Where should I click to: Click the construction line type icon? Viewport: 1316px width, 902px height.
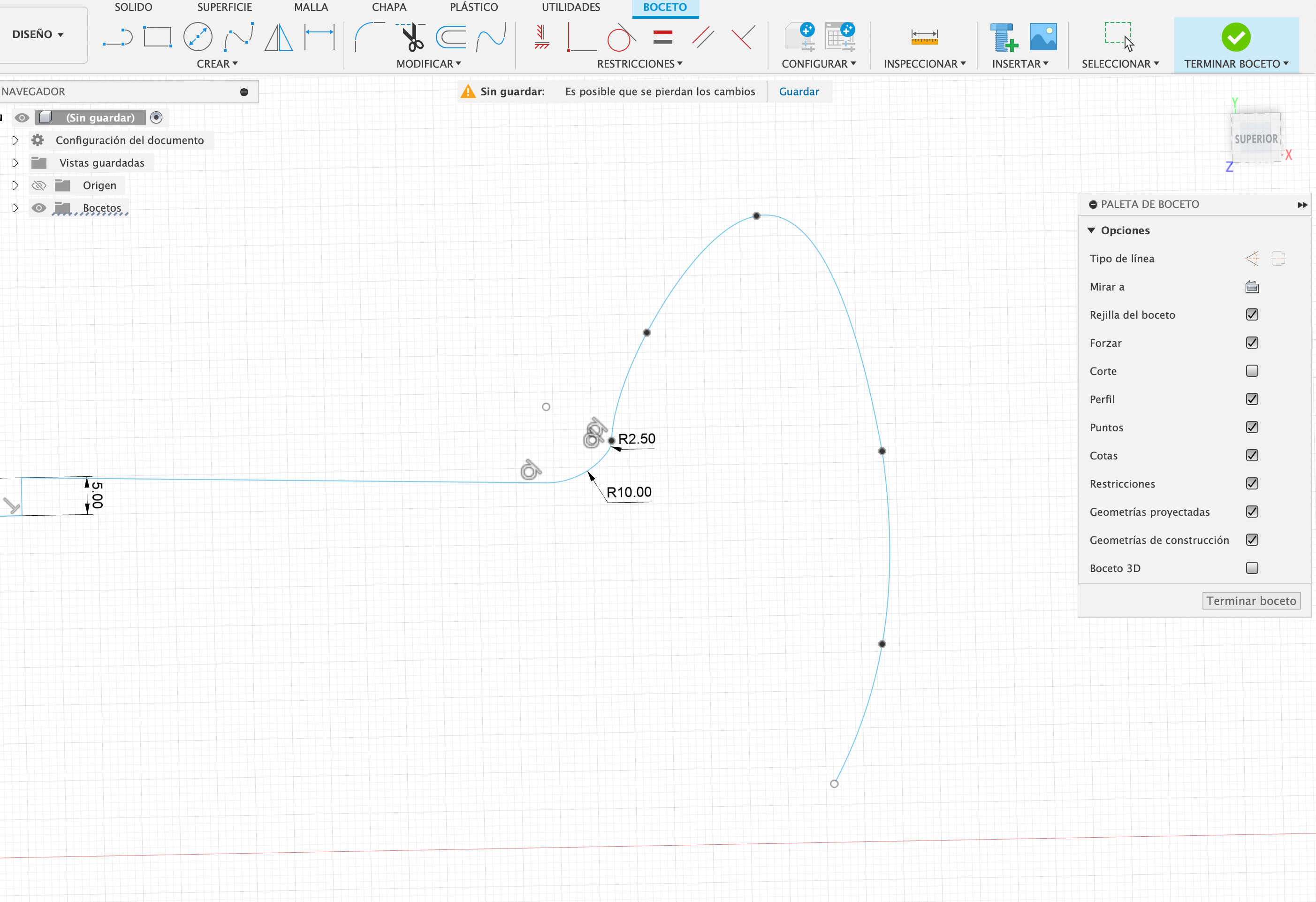pos(1278,259)
